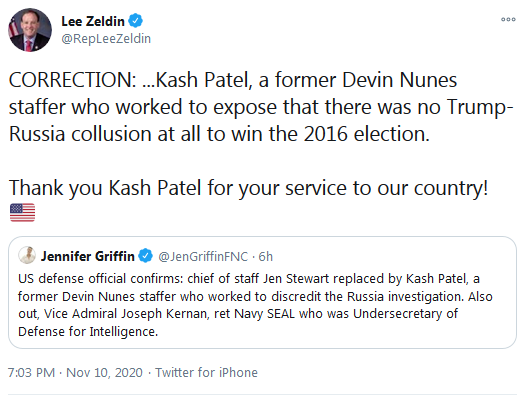Click the 6h timestamp on quoted tweet

(x=265, y=257)
